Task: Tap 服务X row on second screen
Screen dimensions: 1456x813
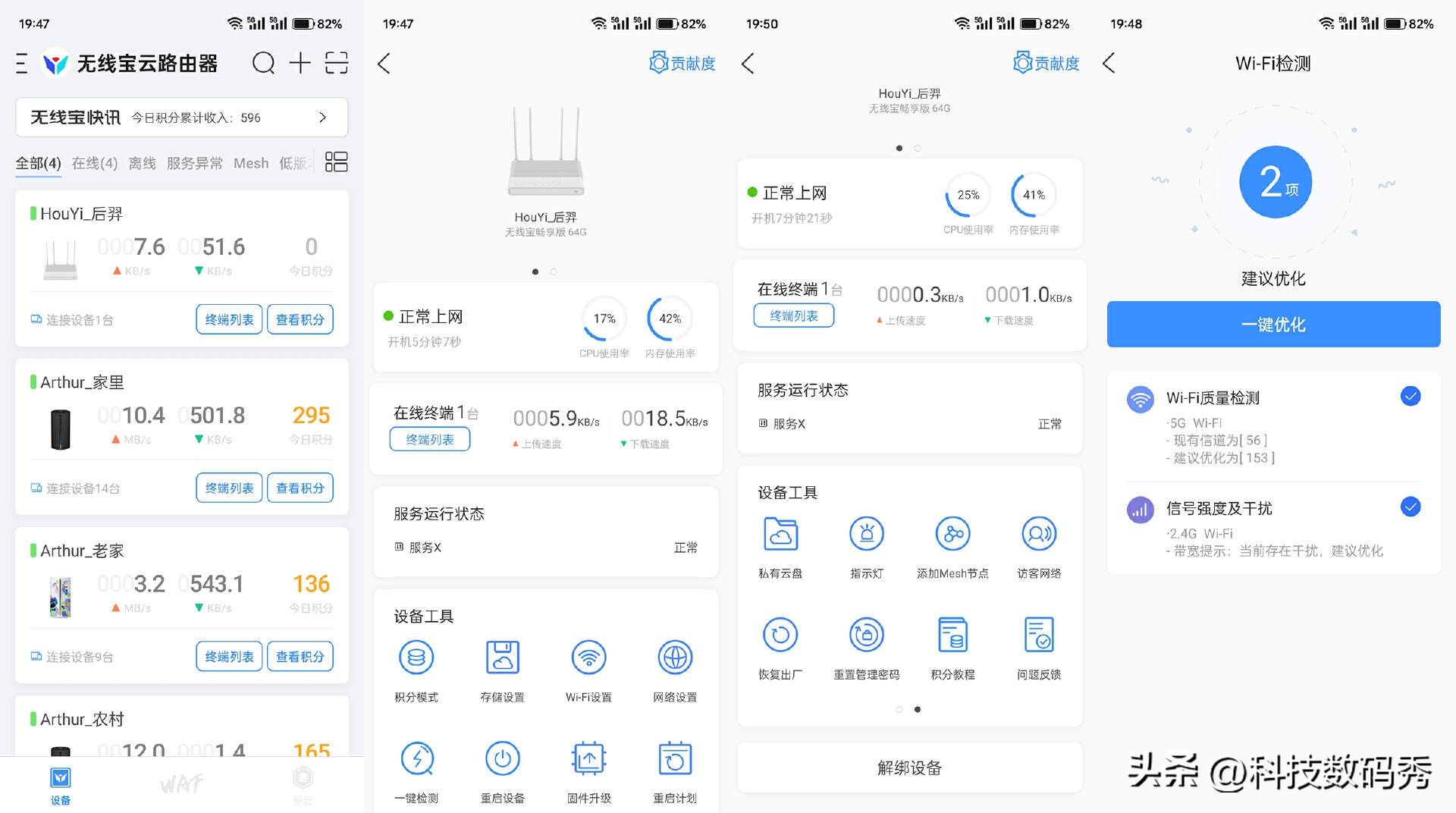Action: (546, 547)
